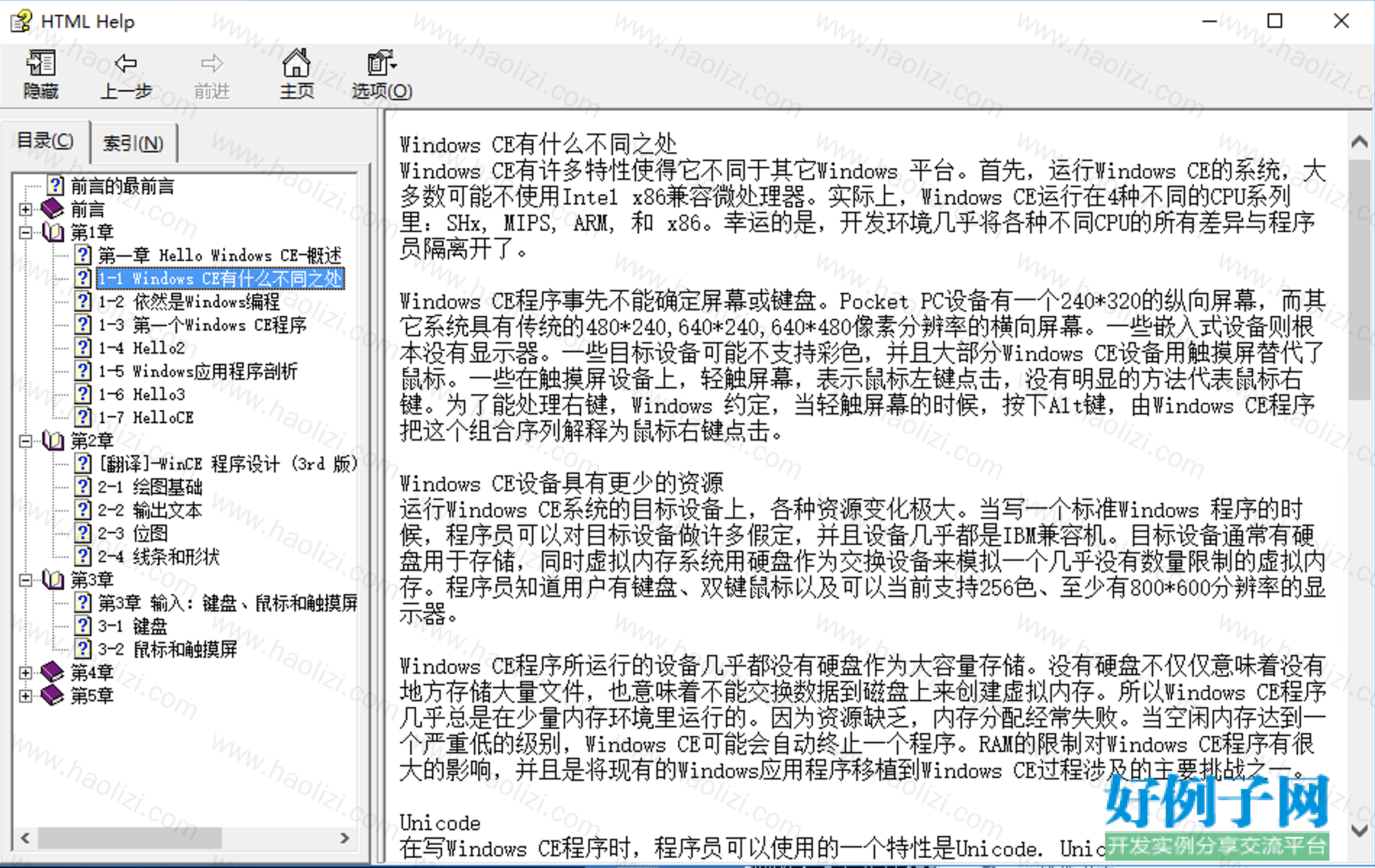
Task: Click the closed book icon for 第5章
Action: point(52,696)
